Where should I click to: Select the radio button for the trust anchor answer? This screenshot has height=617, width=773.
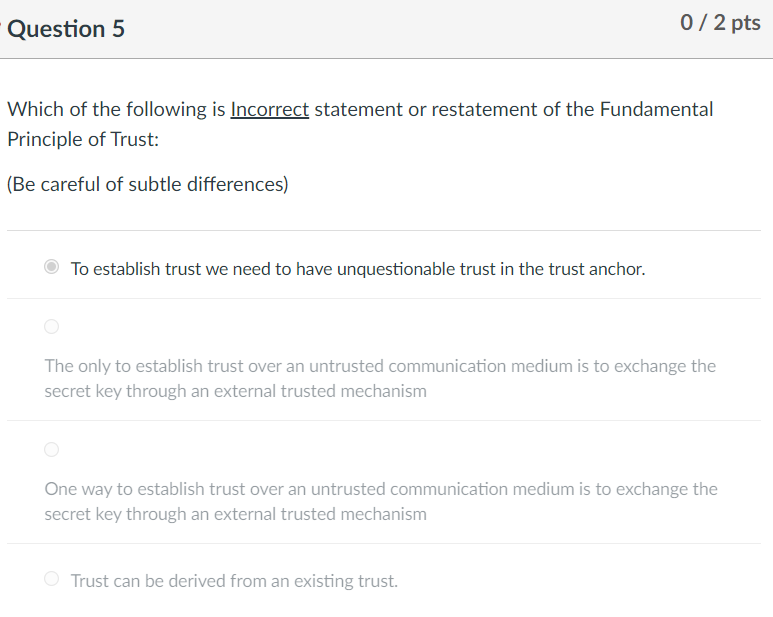pyautogui.click(x=52, y=268)
